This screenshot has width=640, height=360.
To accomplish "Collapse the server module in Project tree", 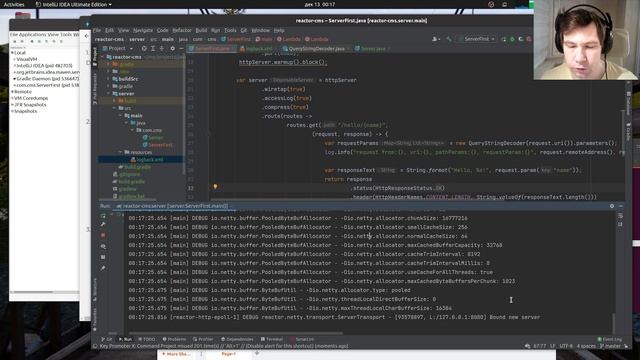I will (x=109, y=93).
